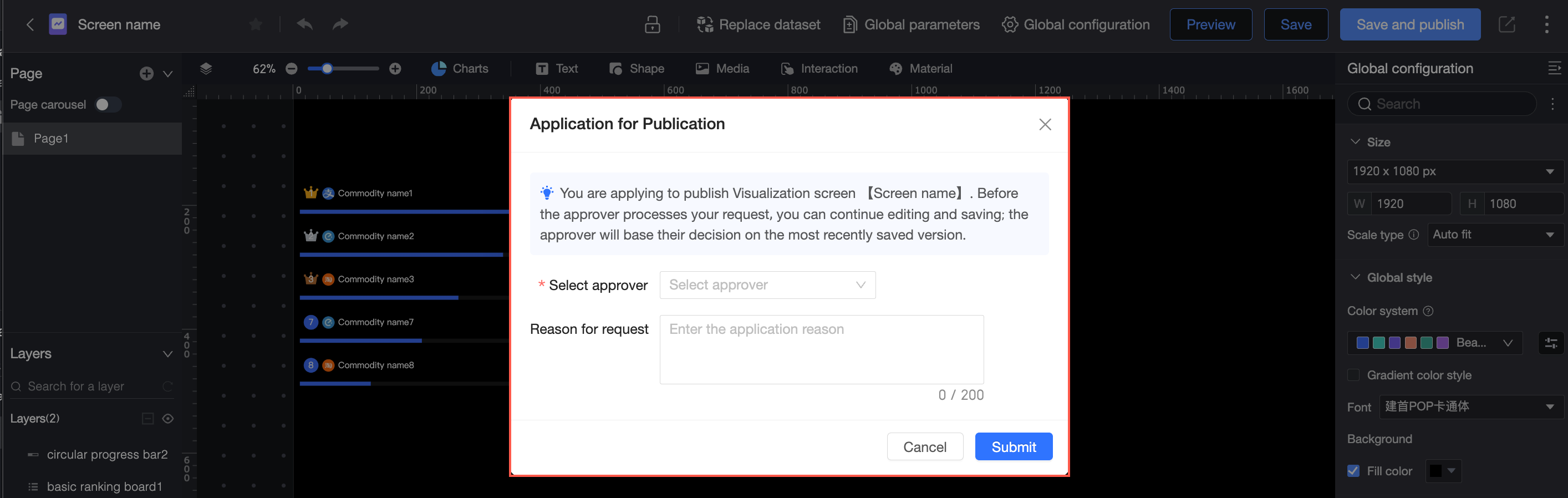Click the rank 8 badge icon
This screenshot has height=498, width=1568.
coord(311,365)
